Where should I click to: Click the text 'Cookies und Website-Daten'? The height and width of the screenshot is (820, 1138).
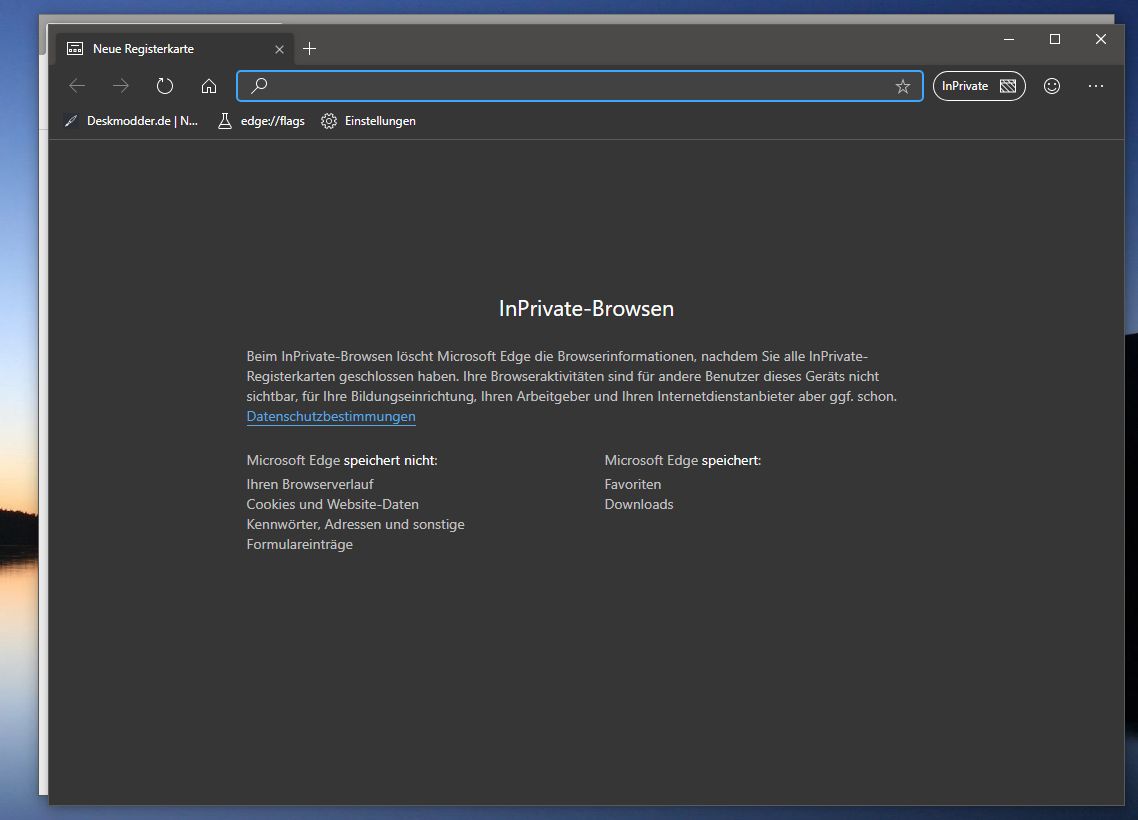332,504
